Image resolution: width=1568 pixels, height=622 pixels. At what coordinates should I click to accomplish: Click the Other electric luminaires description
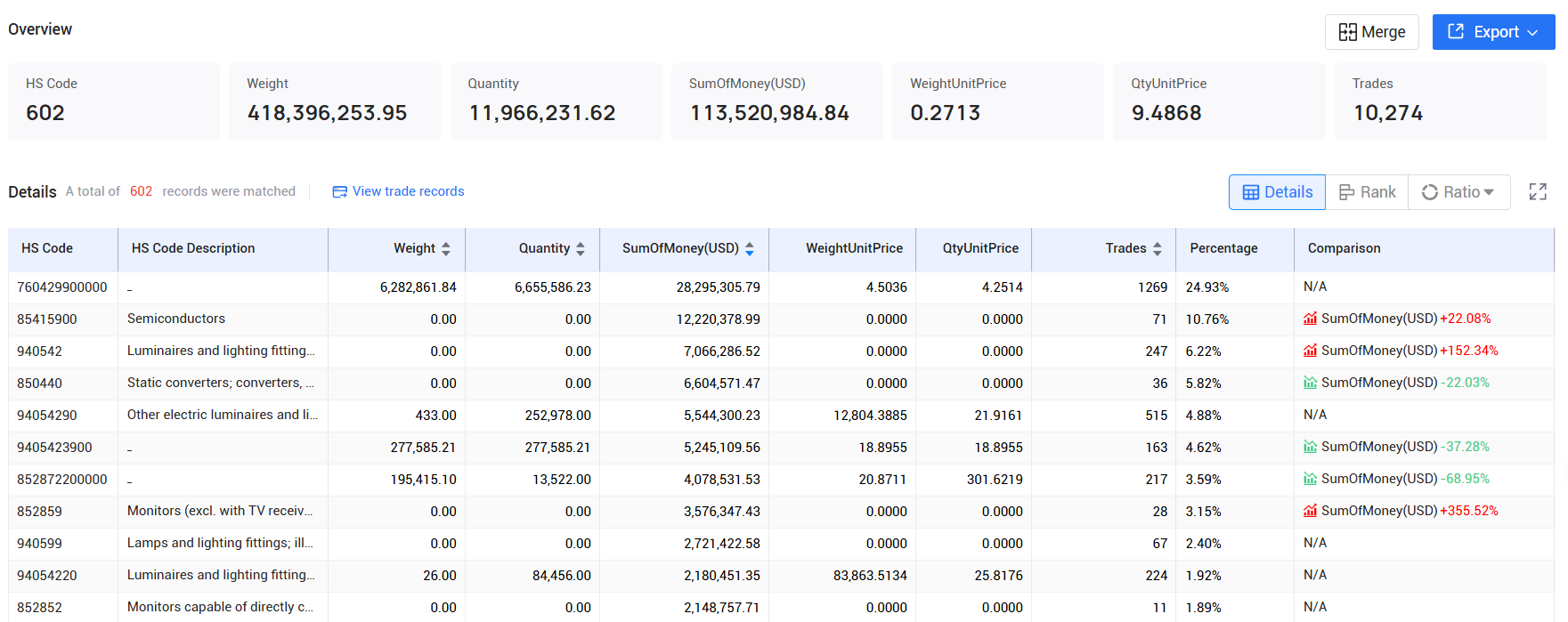pyautogui.click(x=223, y=415)
